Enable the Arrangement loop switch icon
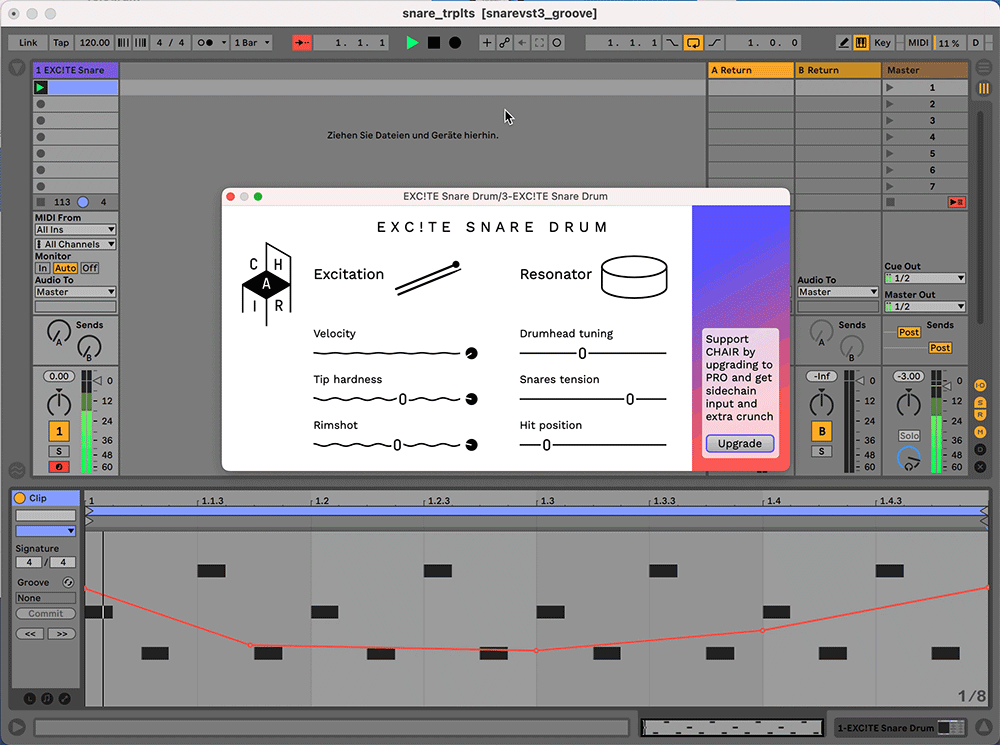Image resolution: width=1000 pixels, height=745 pixels. click(x=694, y=43)
